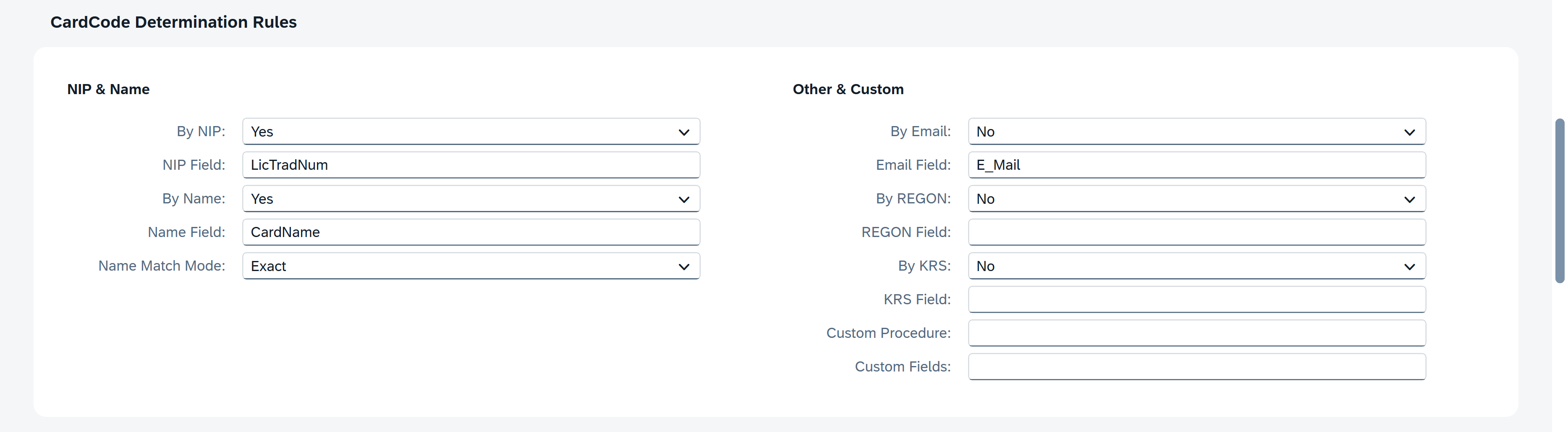1568x432 pixels.
Task: Click the KRS Field label
Action: pyautogui.click(x=917, y=300)
